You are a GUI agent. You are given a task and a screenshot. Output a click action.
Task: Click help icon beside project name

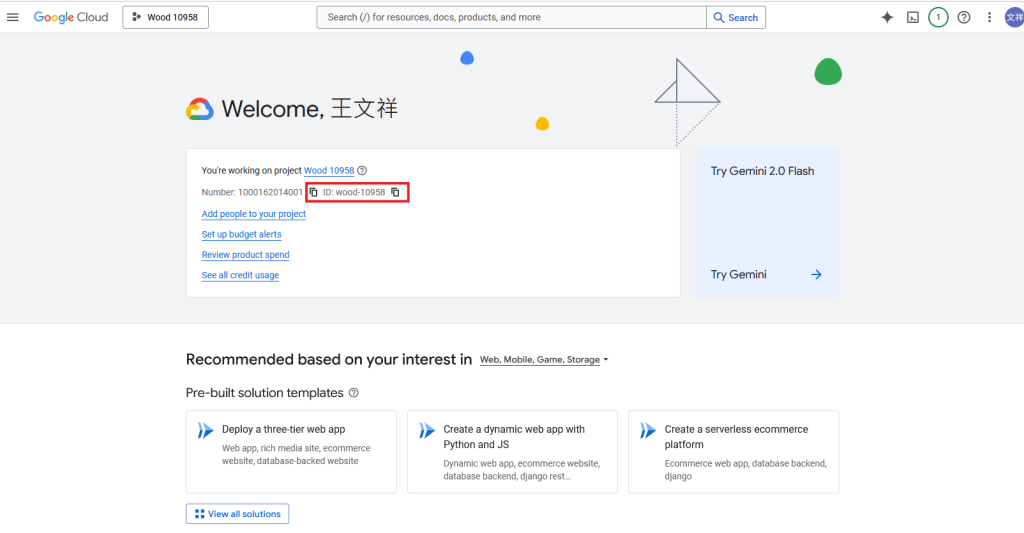(x=362, y=170)
